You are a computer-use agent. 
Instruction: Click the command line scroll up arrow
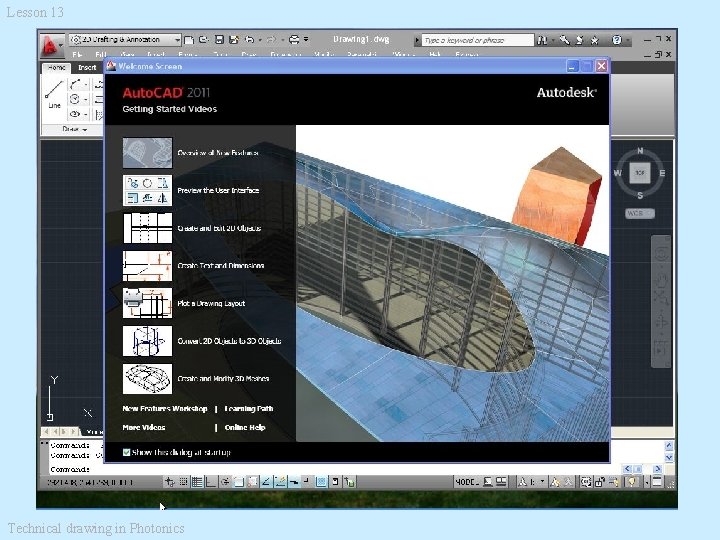tap(669, 446)
